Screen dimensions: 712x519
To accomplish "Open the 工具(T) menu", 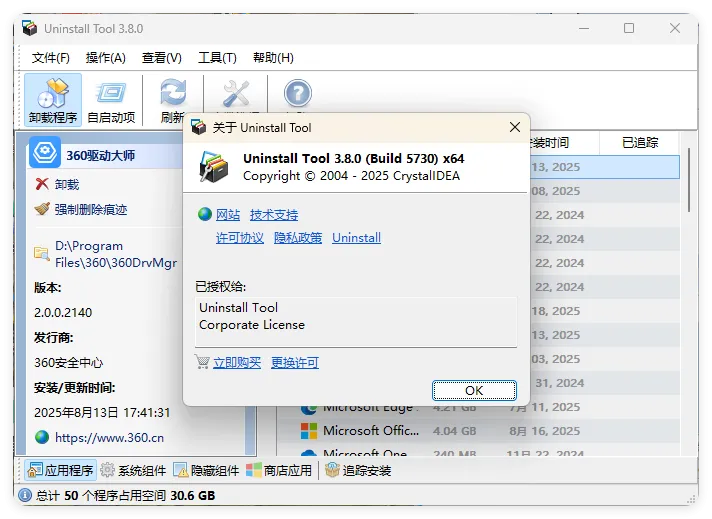I will click(217, 58).
